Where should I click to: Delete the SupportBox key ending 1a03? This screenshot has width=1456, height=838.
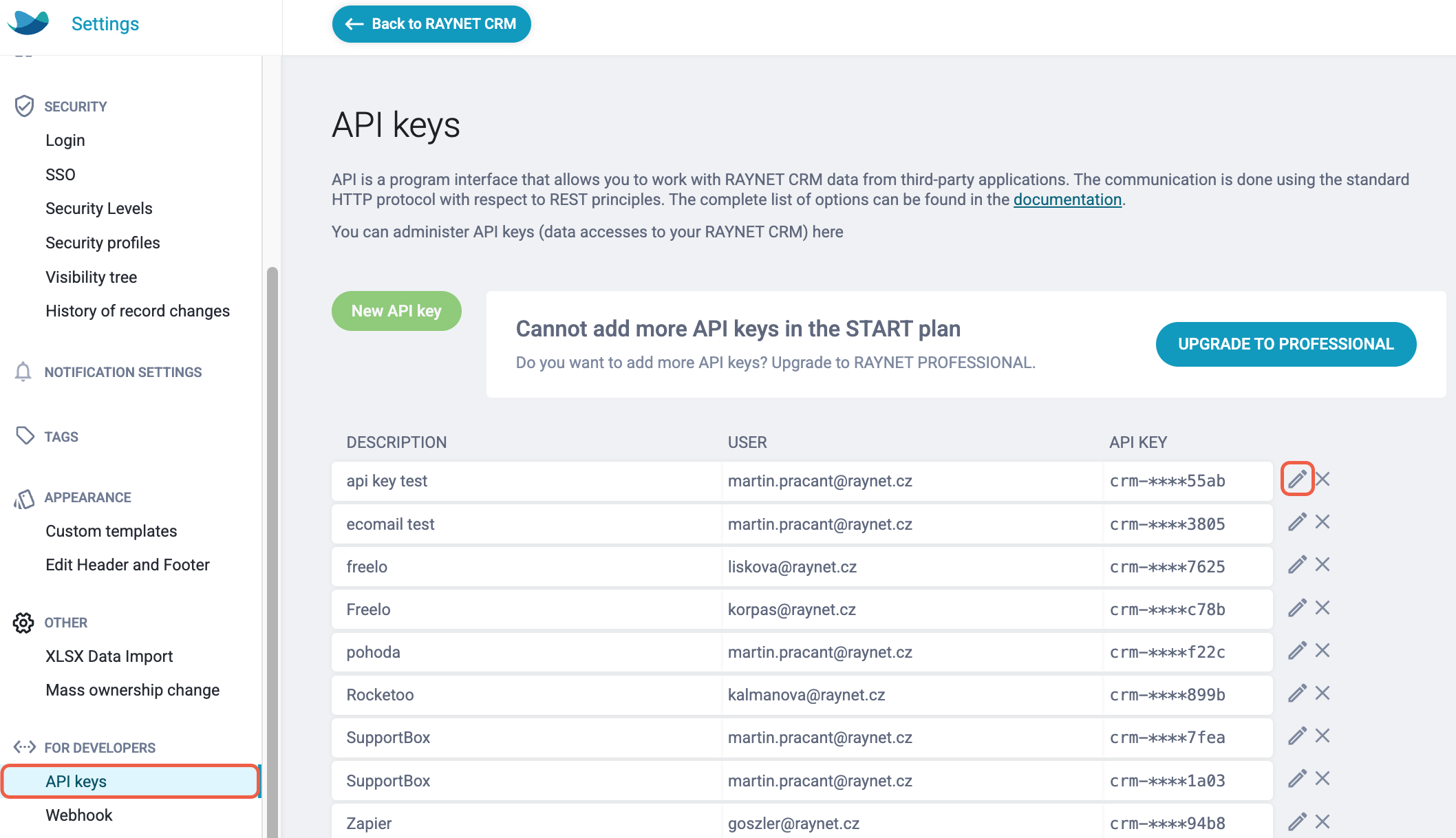tap(1323, 779)
